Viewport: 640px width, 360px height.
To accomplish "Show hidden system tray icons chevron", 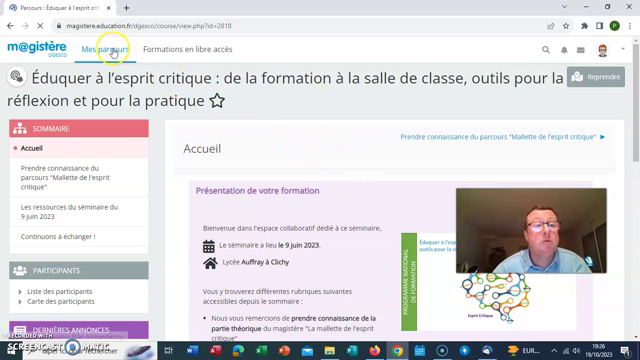I will 554,351.
